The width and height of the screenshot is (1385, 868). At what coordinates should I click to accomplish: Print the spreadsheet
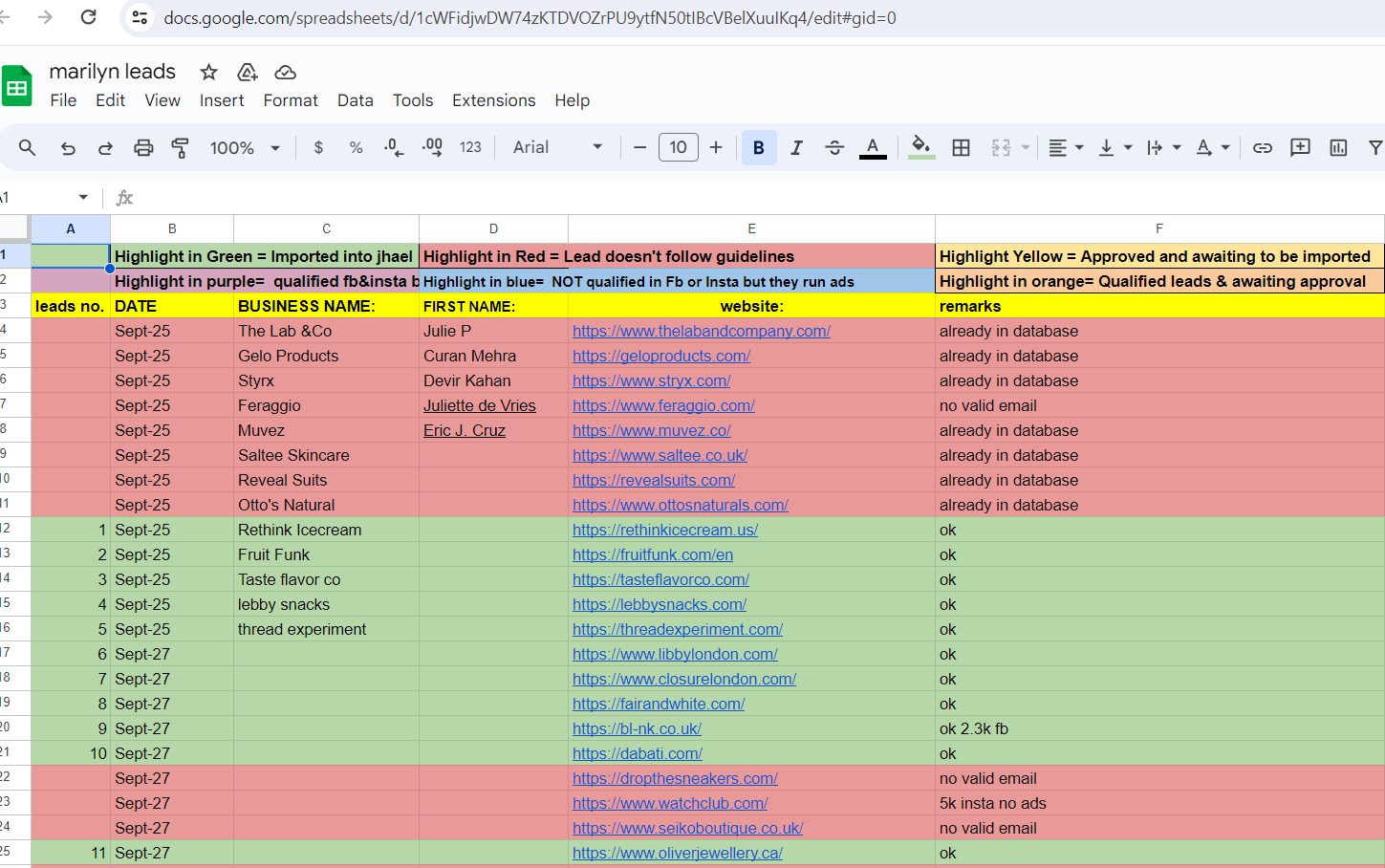click(x=143, y=147)
